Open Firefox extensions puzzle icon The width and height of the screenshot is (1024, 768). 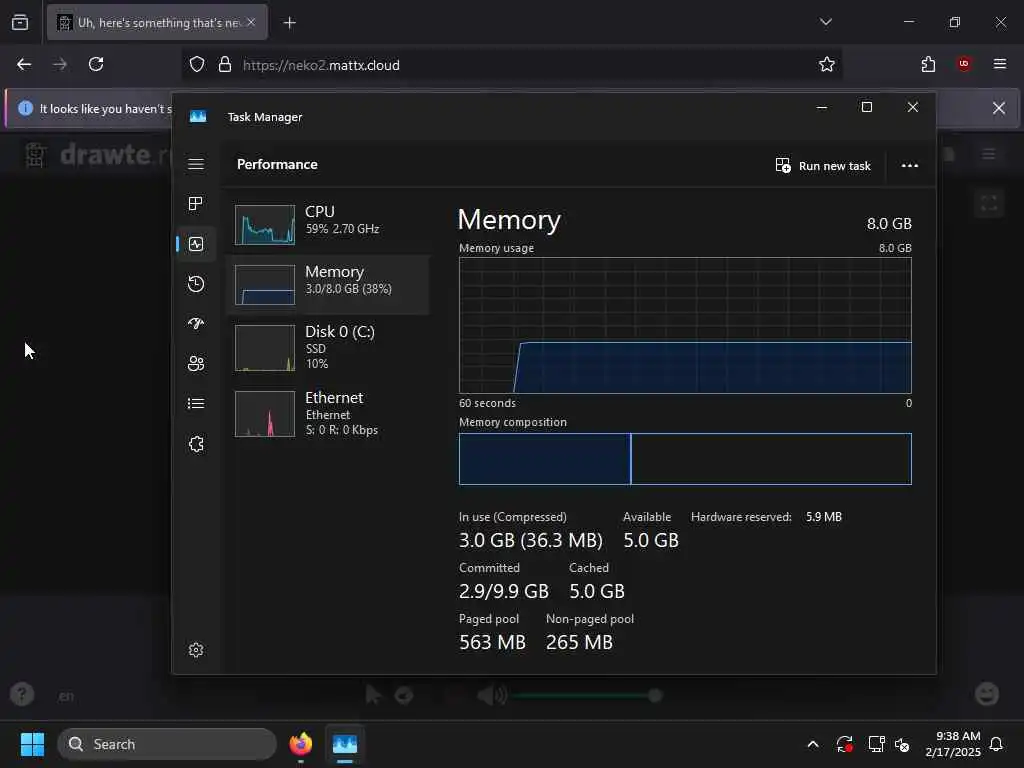pos(928,64)
